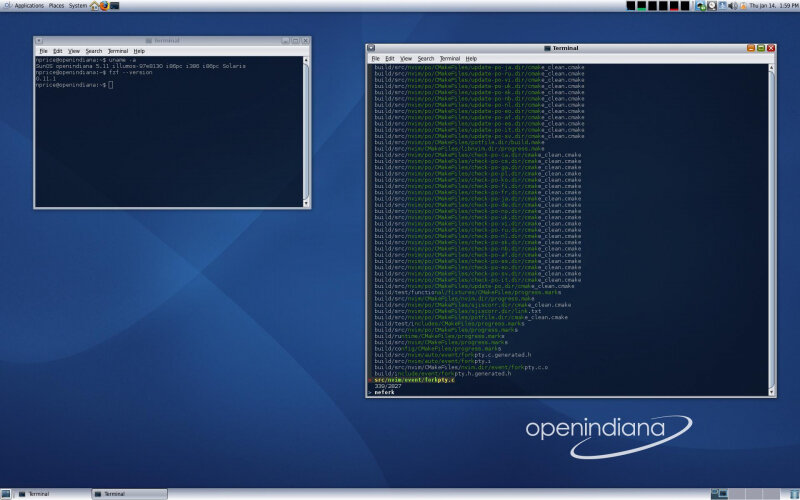Open File menu in right Terminal window
The height and width of the screenshot is (500, 800).
coord(376,59)
